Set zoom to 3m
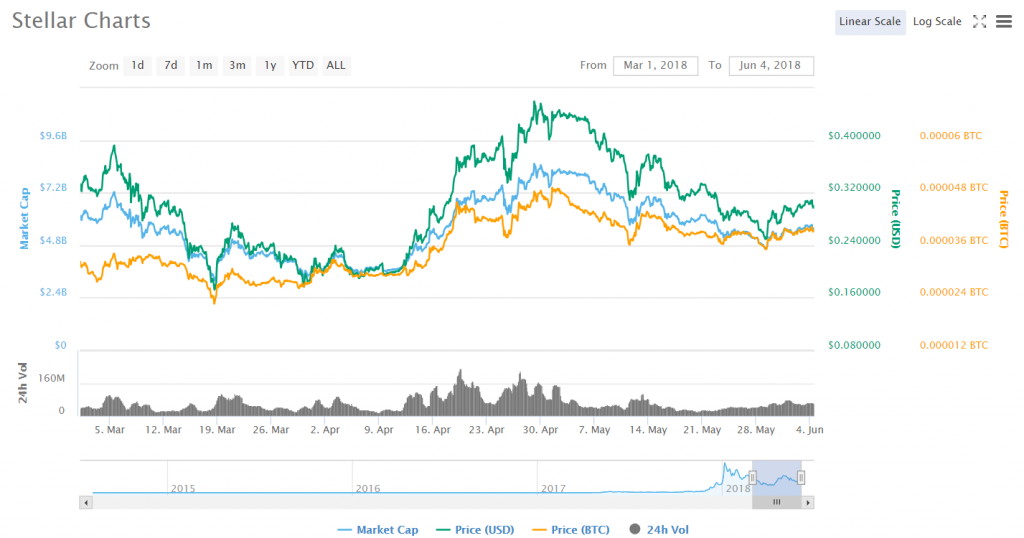This screenshot has height=538, width=1024. pyautogui.click(x=237, y=65)
